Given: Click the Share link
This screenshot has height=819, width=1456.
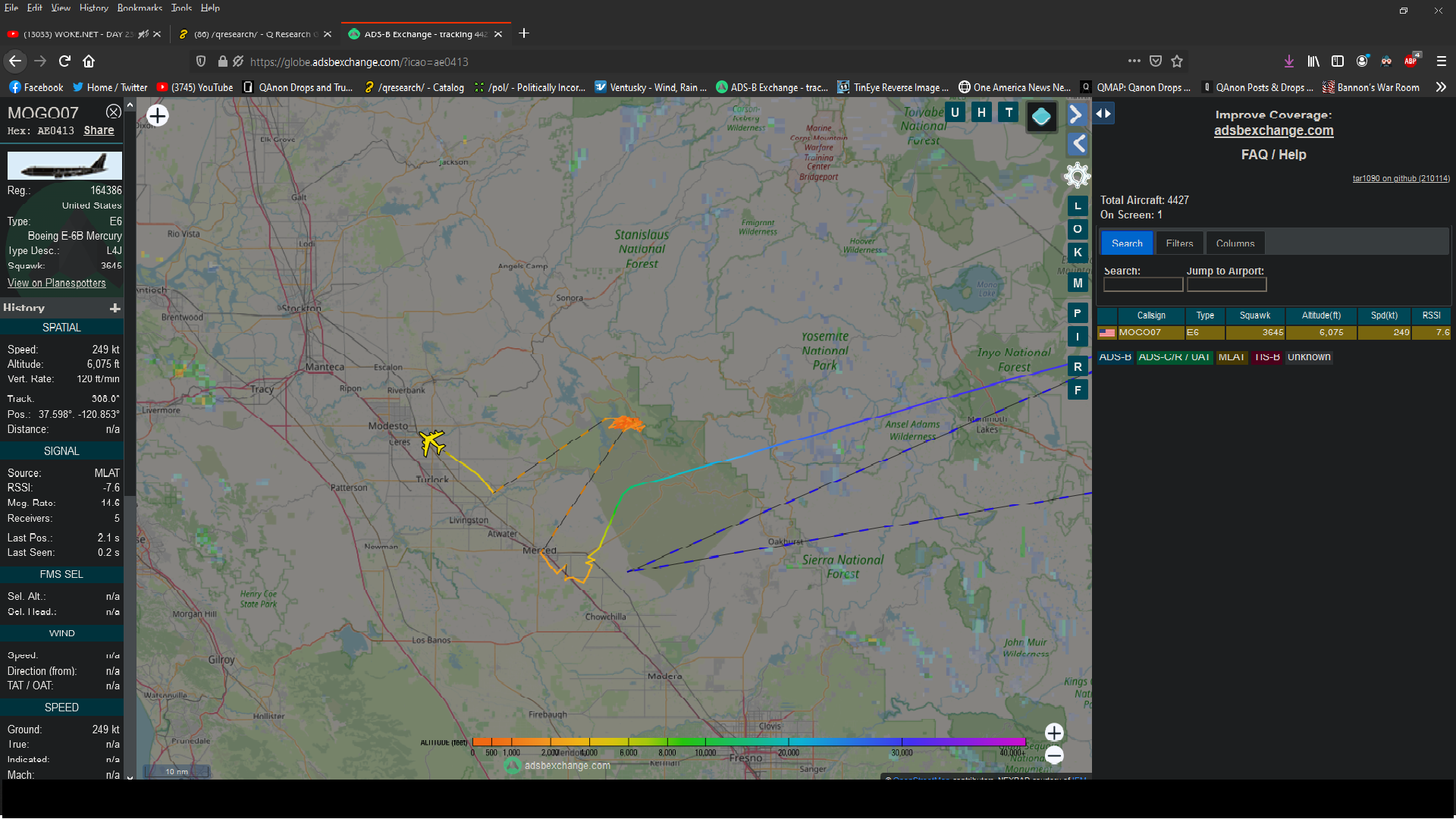Looking at the screenshot, I should coord(99,130).
